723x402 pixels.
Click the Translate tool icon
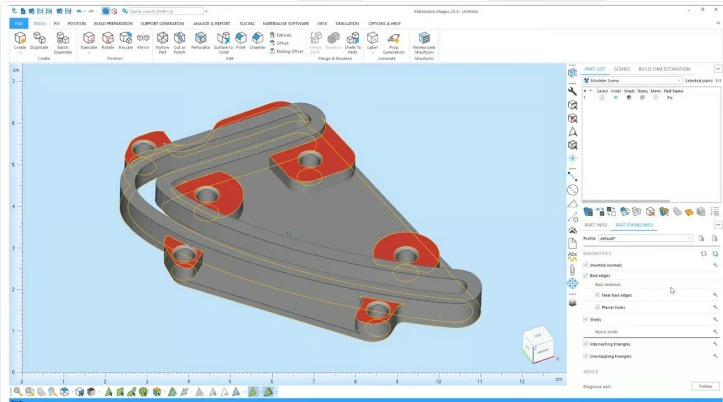tap(89, 38)
